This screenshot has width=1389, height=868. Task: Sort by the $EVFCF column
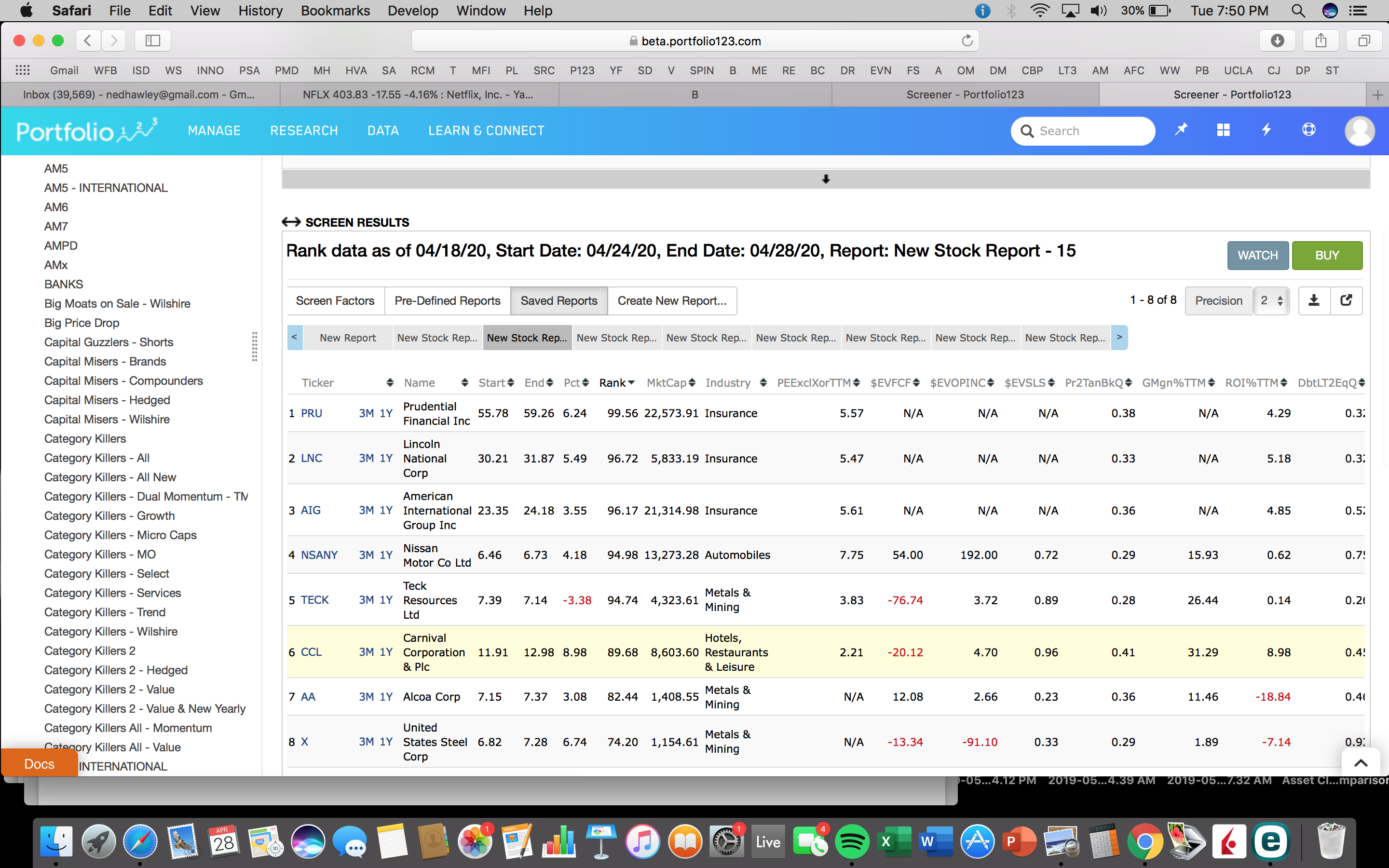click(x=895, y=383)
